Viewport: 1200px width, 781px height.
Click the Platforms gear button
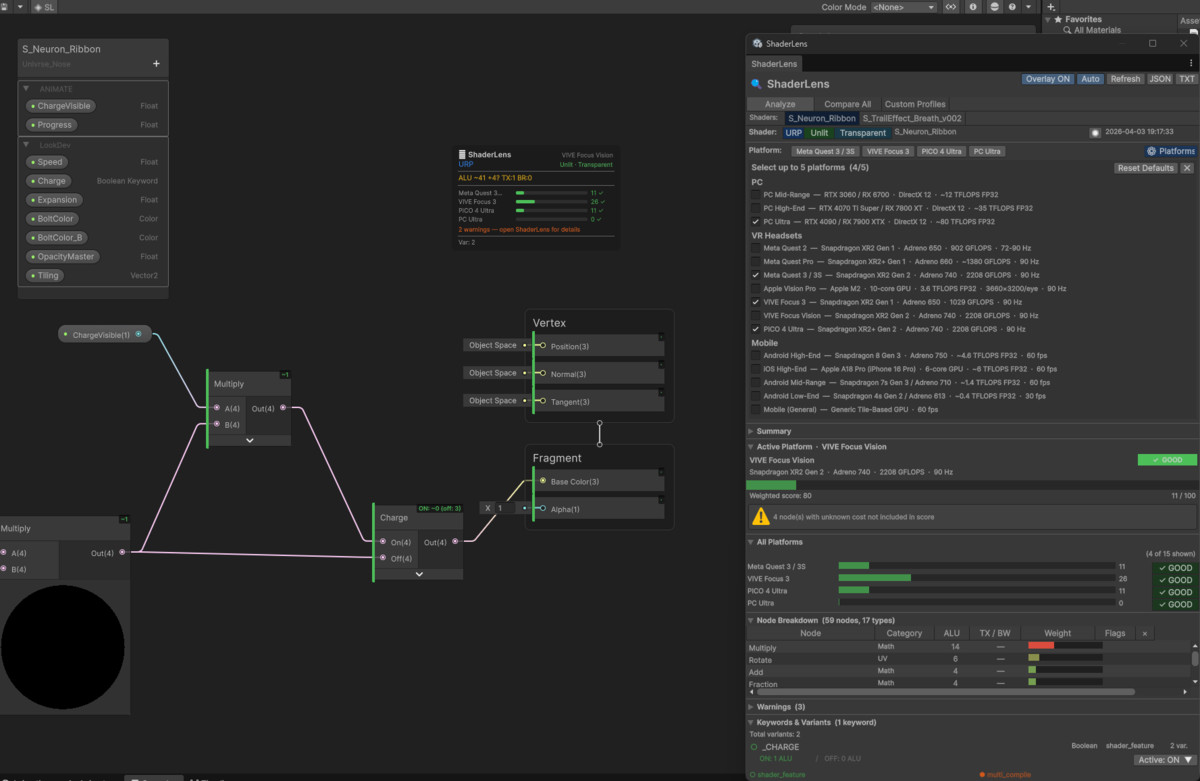click(1170, 151)
